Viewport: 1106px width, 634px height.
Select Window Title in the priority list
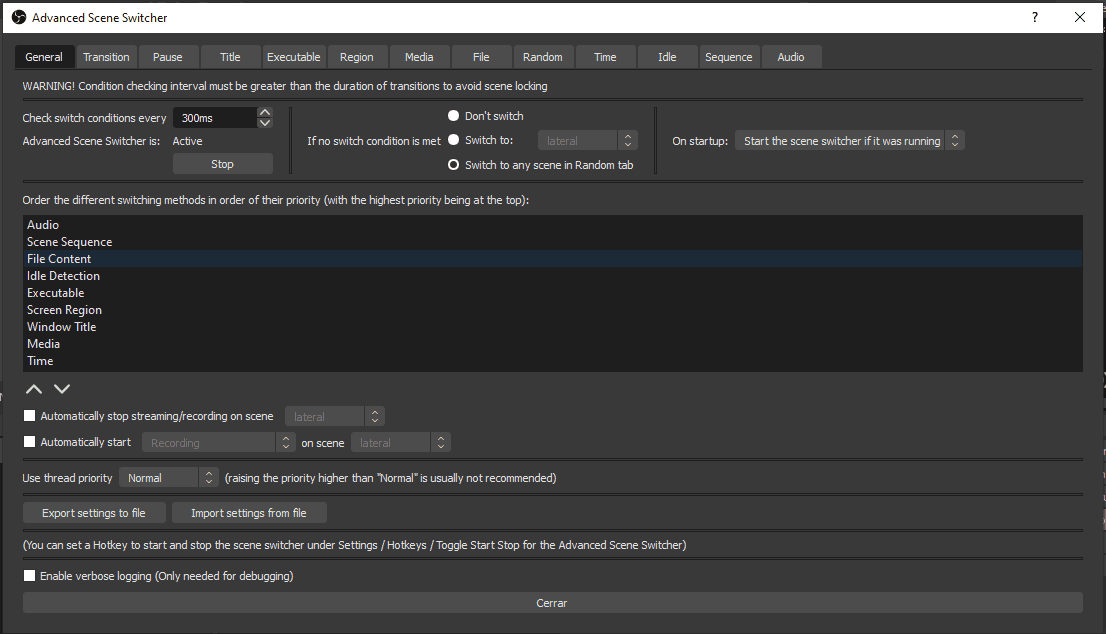pyautogui.click(x=552, y=327)
